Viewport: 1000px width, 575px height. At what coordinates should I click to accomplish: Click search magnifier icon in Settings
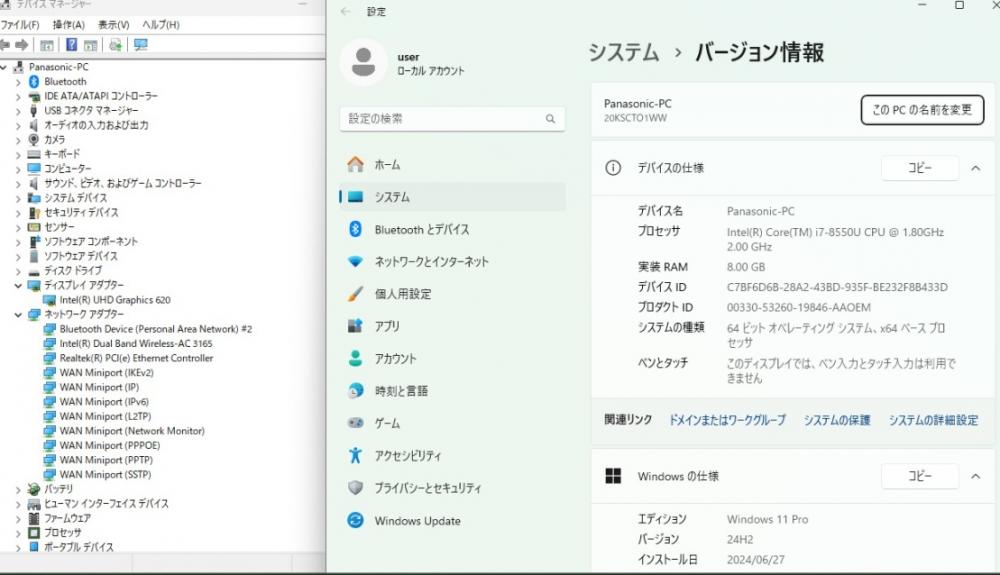[550, 119]
